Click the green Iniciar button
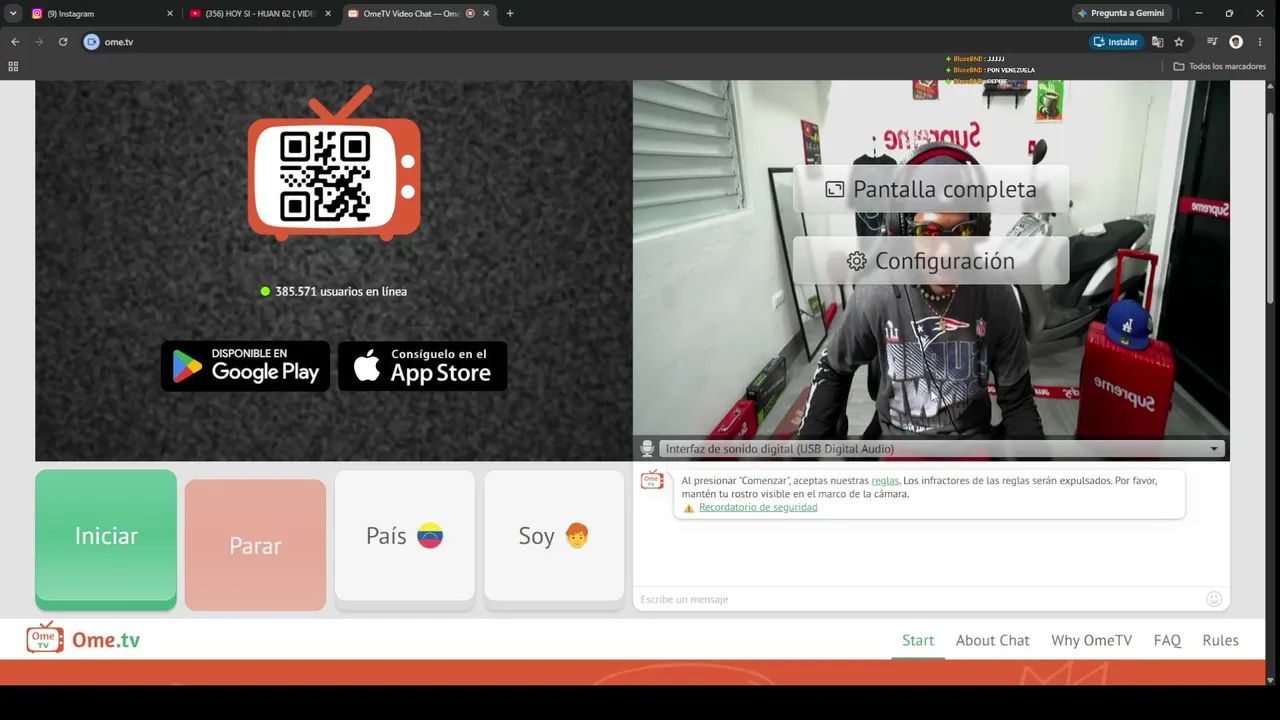This screenshot has width=1280, height=720. (x=106, y=539)
